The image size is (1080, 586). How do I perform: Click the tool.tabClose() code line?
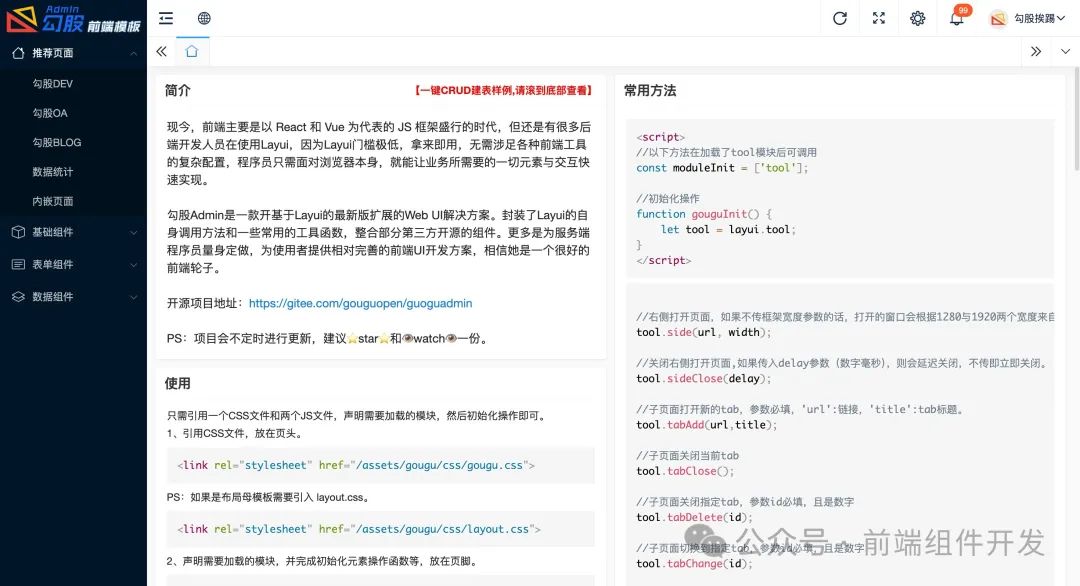(685, 471)
